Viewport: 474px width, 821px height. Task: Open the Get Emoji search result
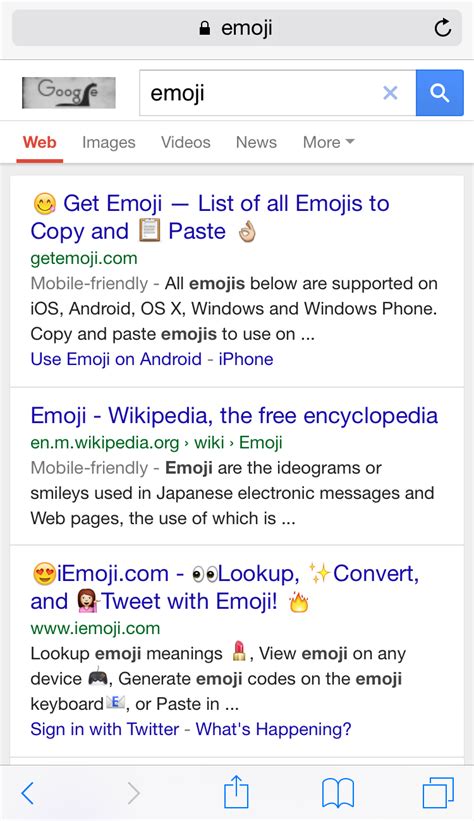210,217
